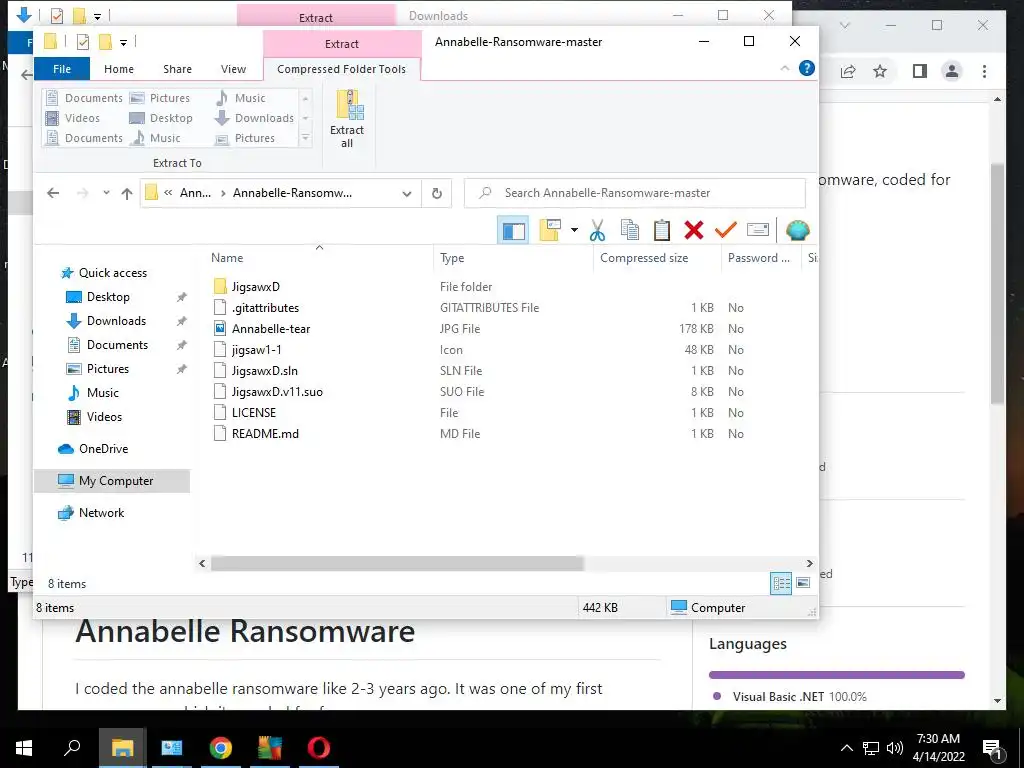Sort by the Type column header
This screenshot has height=768, width=1024.
pos(452,258)
